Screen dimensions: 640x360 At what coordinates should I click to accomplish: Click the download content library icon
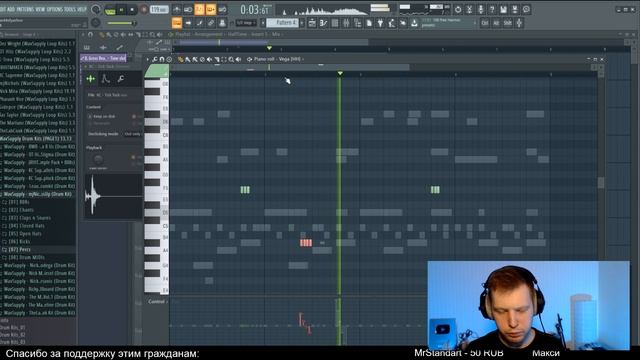point(414,23)
